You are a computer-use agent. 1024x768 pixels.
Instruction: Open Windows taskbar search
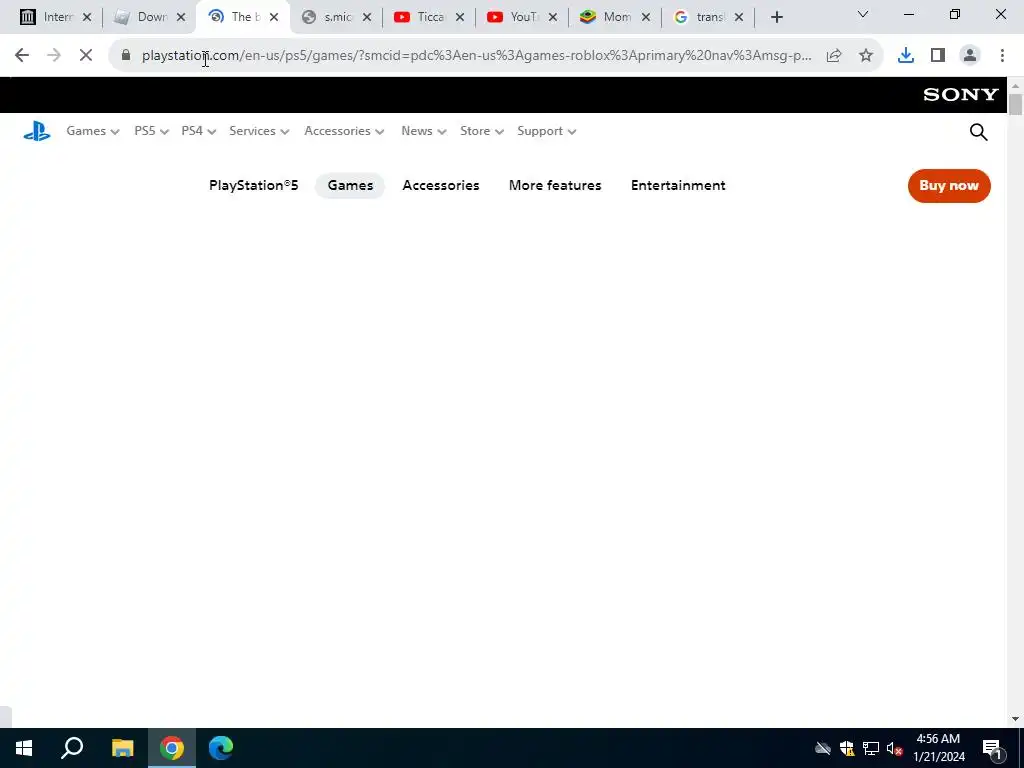[x=72, y=748]
